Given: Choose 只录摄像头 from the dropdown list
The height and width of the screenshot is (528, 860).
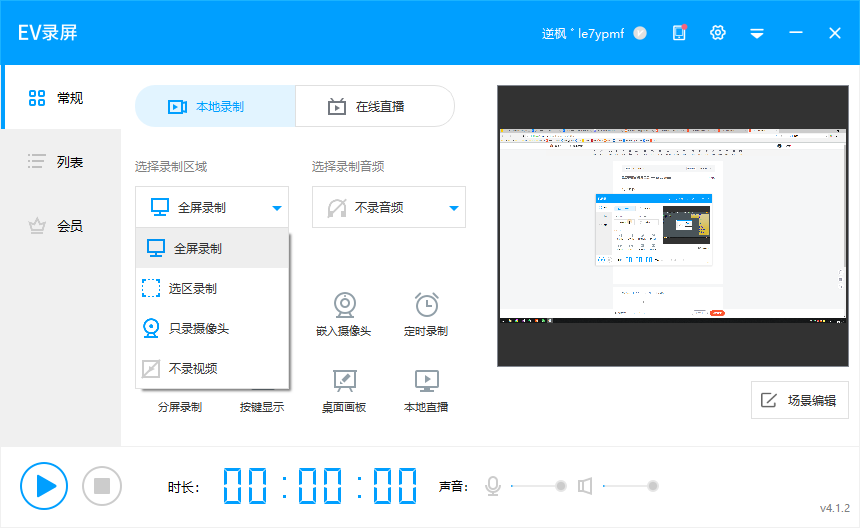Looking at the screenshot, I should 212,328.
